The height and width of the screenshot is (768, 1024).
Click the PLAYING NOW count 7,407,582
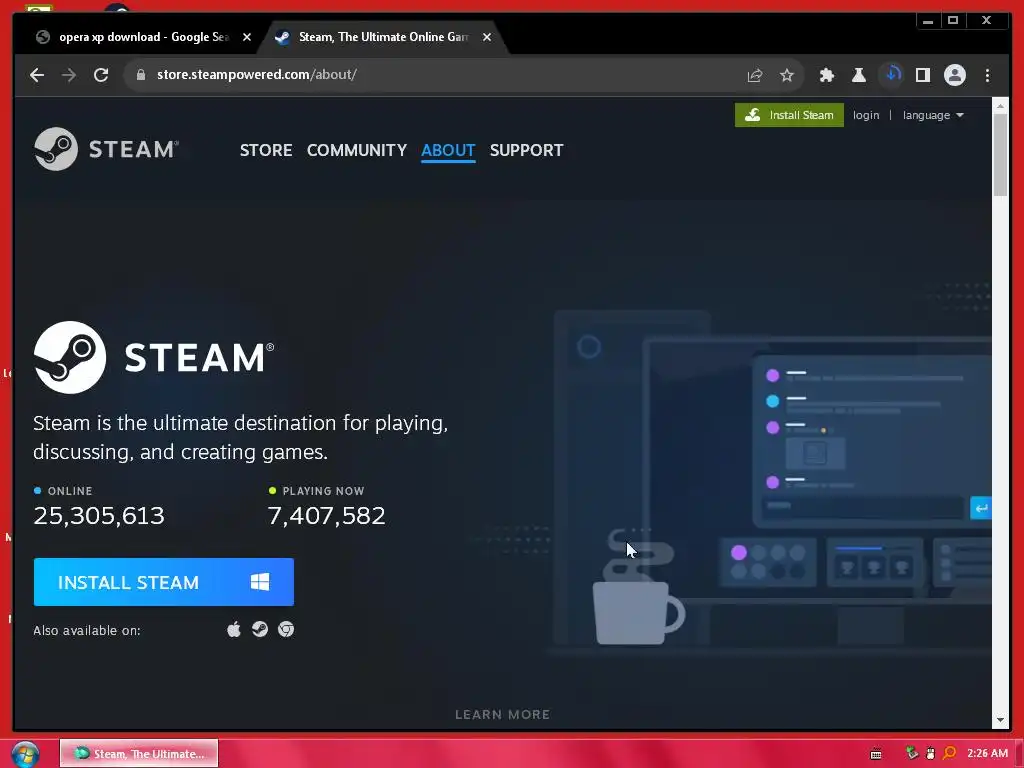[327, 516]
